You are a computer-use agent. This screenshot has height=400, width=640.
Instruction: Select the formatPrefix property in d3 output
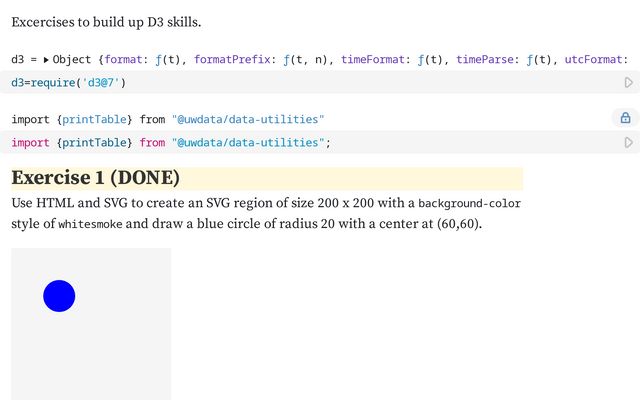click(232, 60)
